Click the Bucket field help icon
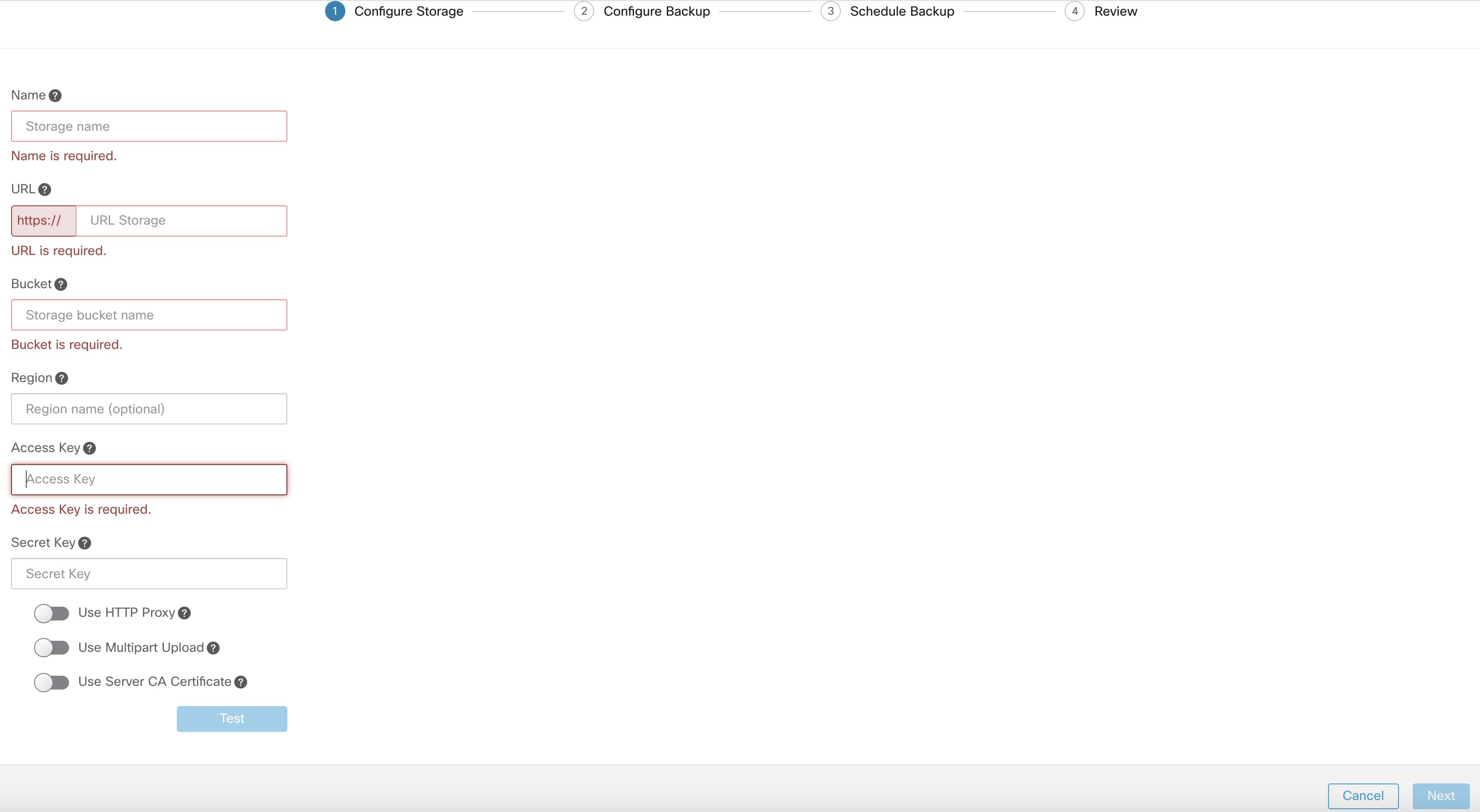 [61, 283]
